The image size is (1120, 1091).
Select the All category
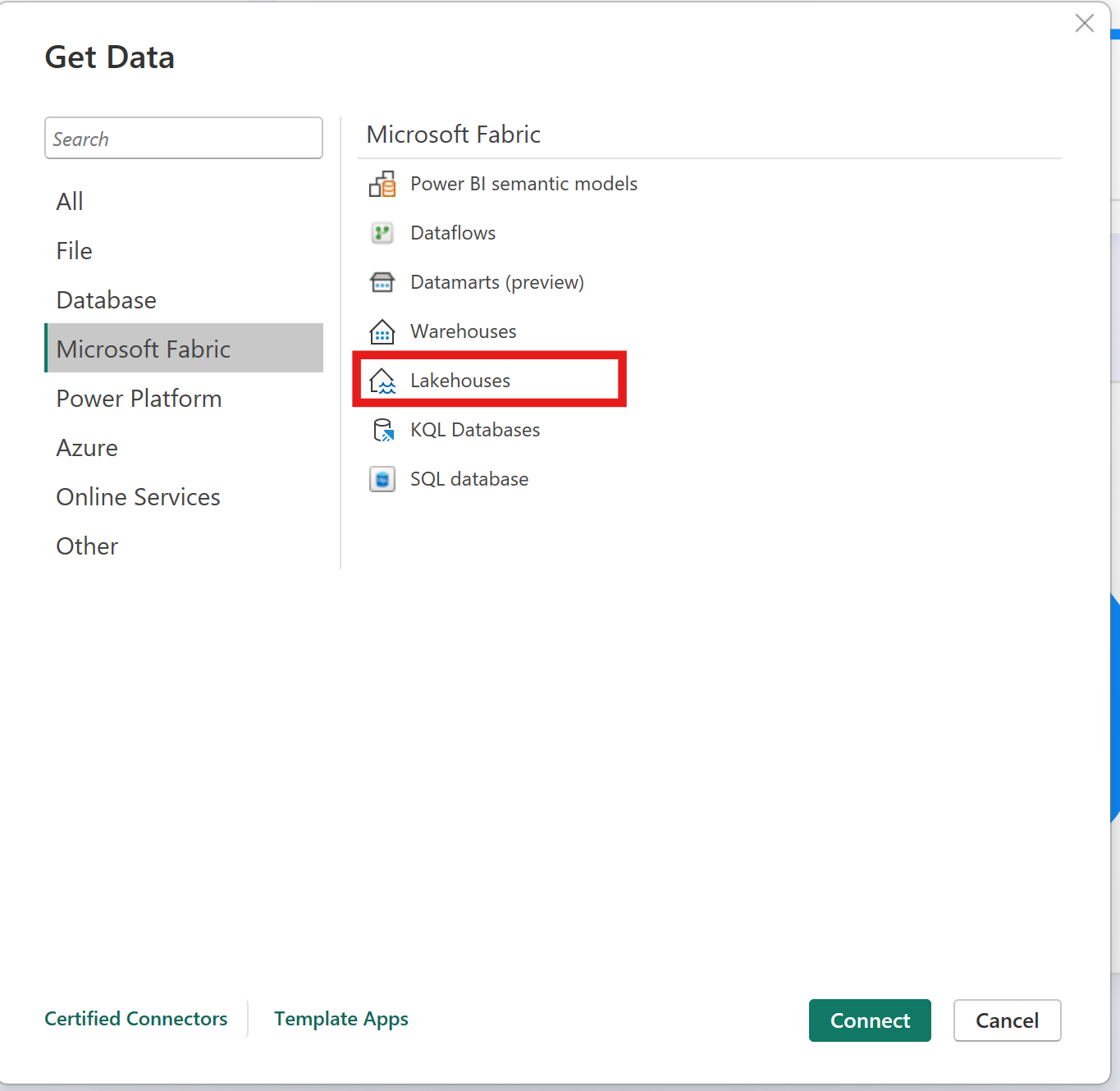tap(184, 201)
